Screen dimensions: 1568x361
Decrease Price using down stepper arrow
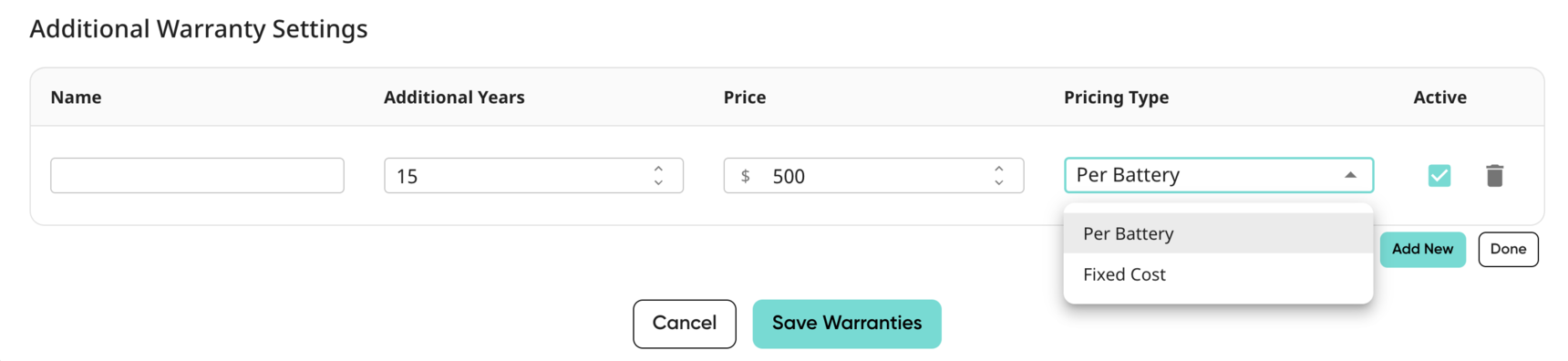(999, 182)
